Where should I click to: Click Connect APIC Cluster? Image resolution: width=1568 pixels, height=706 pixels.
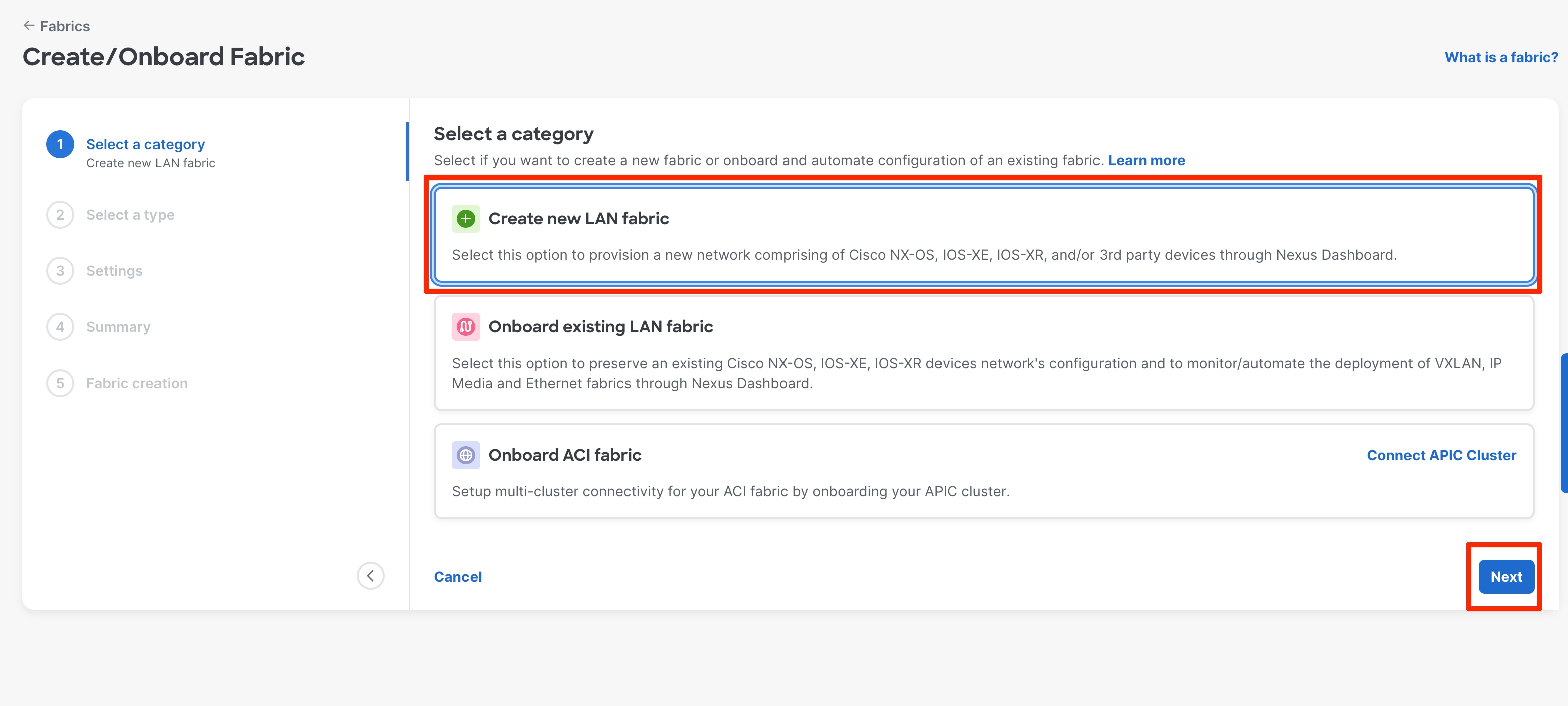pyautogui.click(x=1441, y=455)
